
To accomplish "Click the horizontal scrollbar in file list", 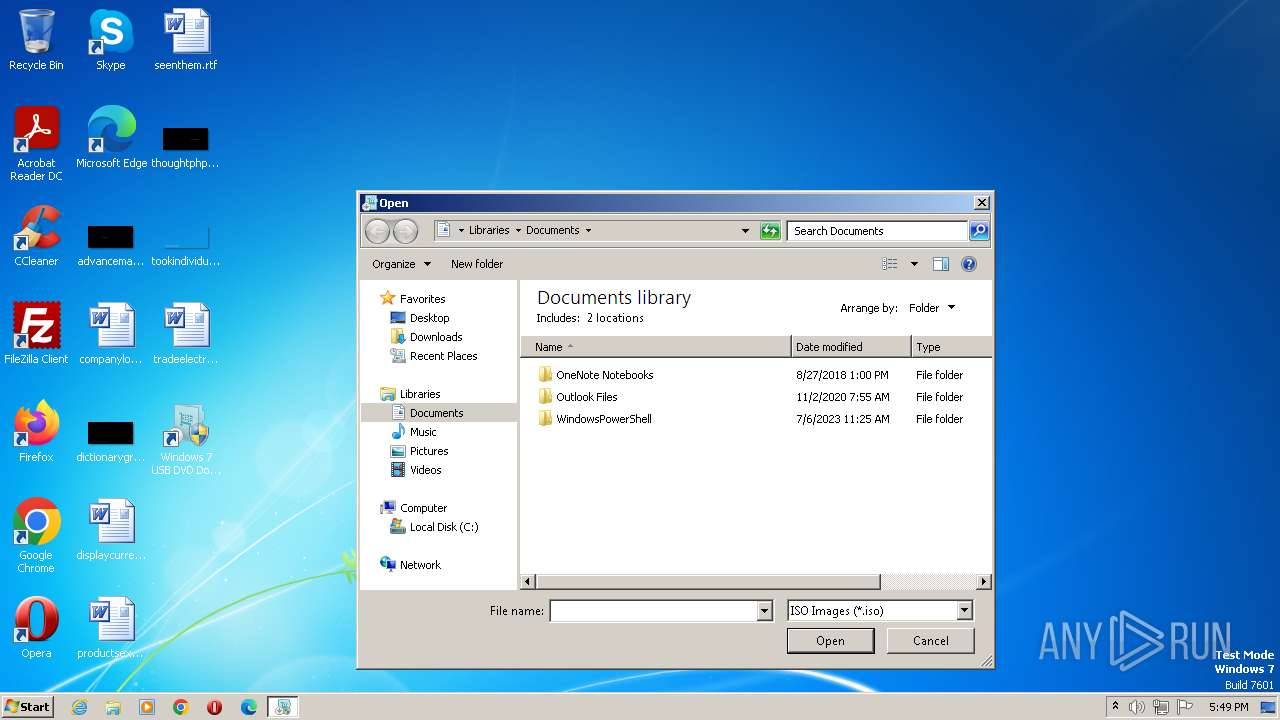I will tap(707, 581).
